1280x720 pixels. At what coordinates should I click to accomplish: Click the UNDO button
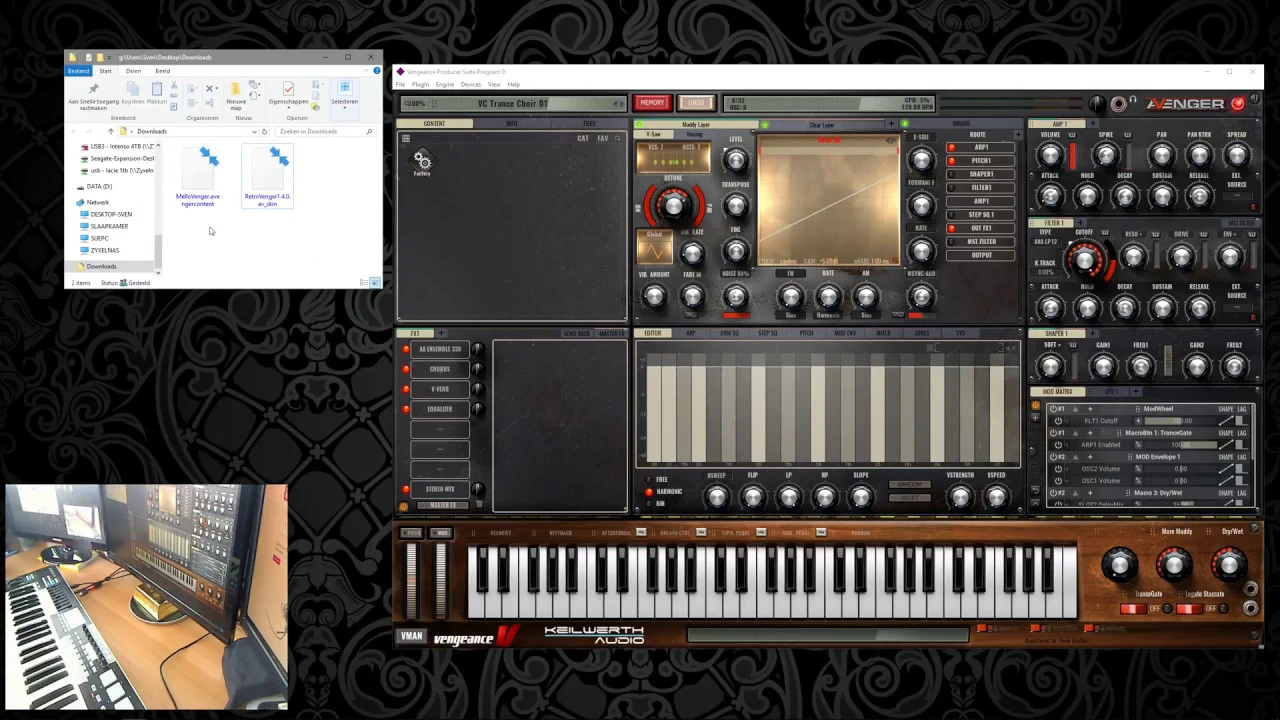pos(696,103)
